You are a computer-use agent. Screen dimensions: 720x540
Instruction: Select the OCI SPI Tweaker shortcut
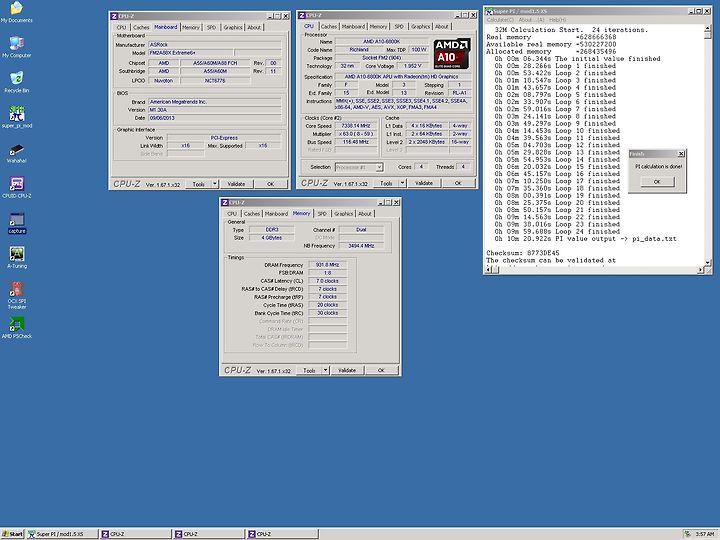[x=17, y=295]
